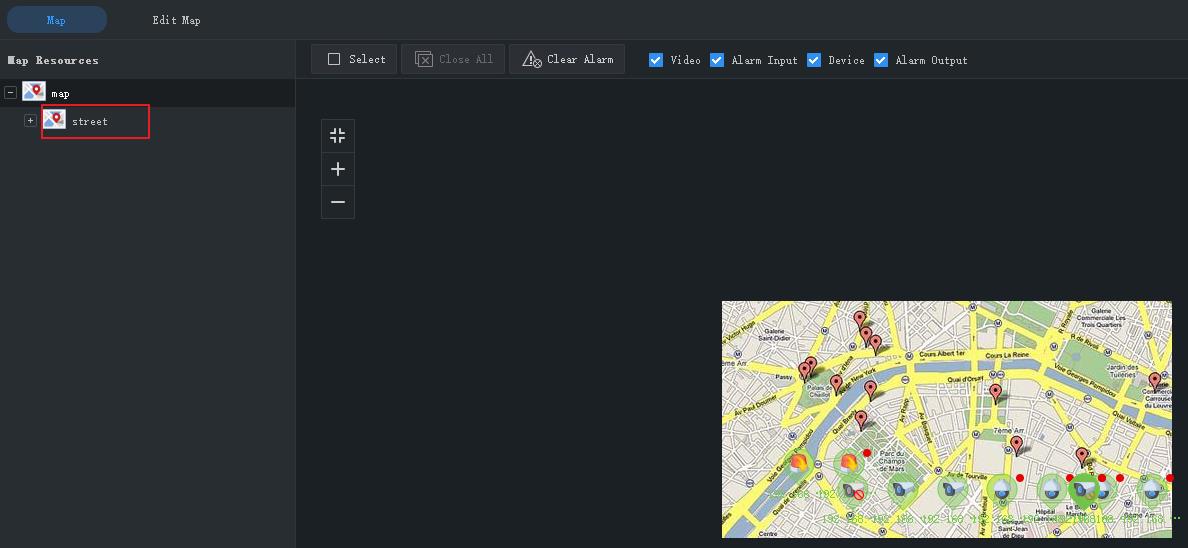The height and width of the screenshot is (548, 1188).
Task: Click the map icon beside 'street'
Action: click(x=55, y=119)
